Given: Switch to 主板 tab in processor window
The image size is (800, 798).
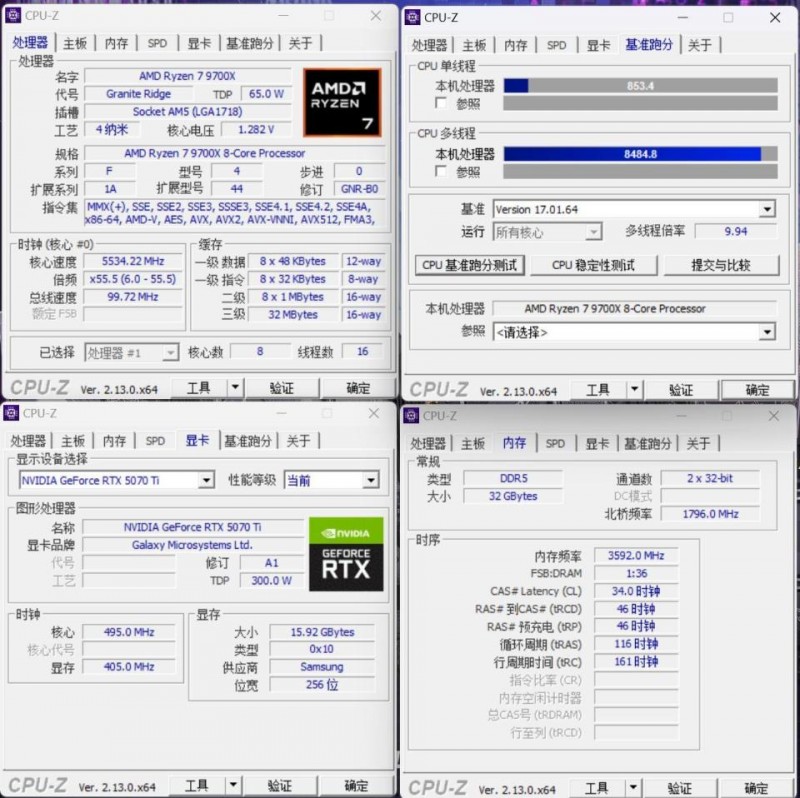Looking at the screenshot, I should 75,43.
